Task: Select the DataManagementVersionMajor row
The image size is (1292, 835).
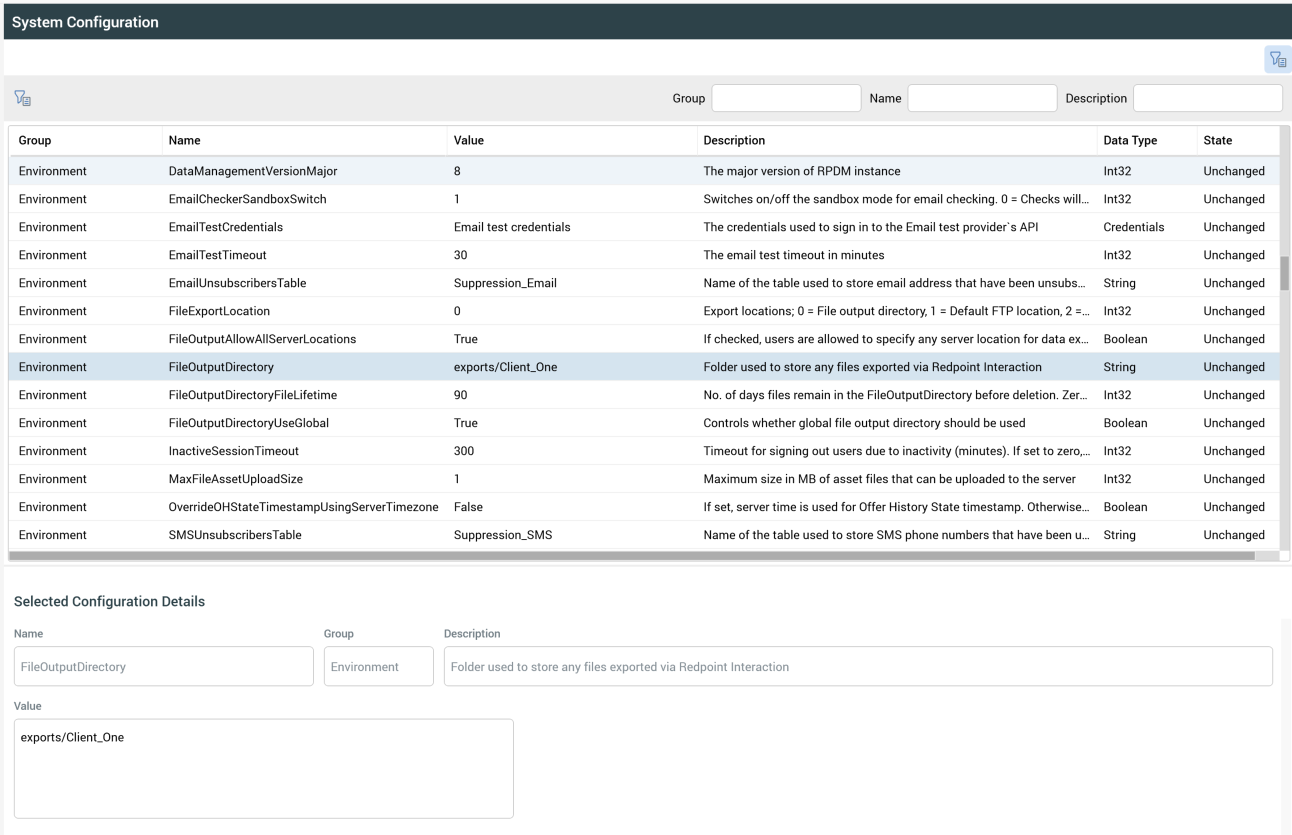Action: 254,171
